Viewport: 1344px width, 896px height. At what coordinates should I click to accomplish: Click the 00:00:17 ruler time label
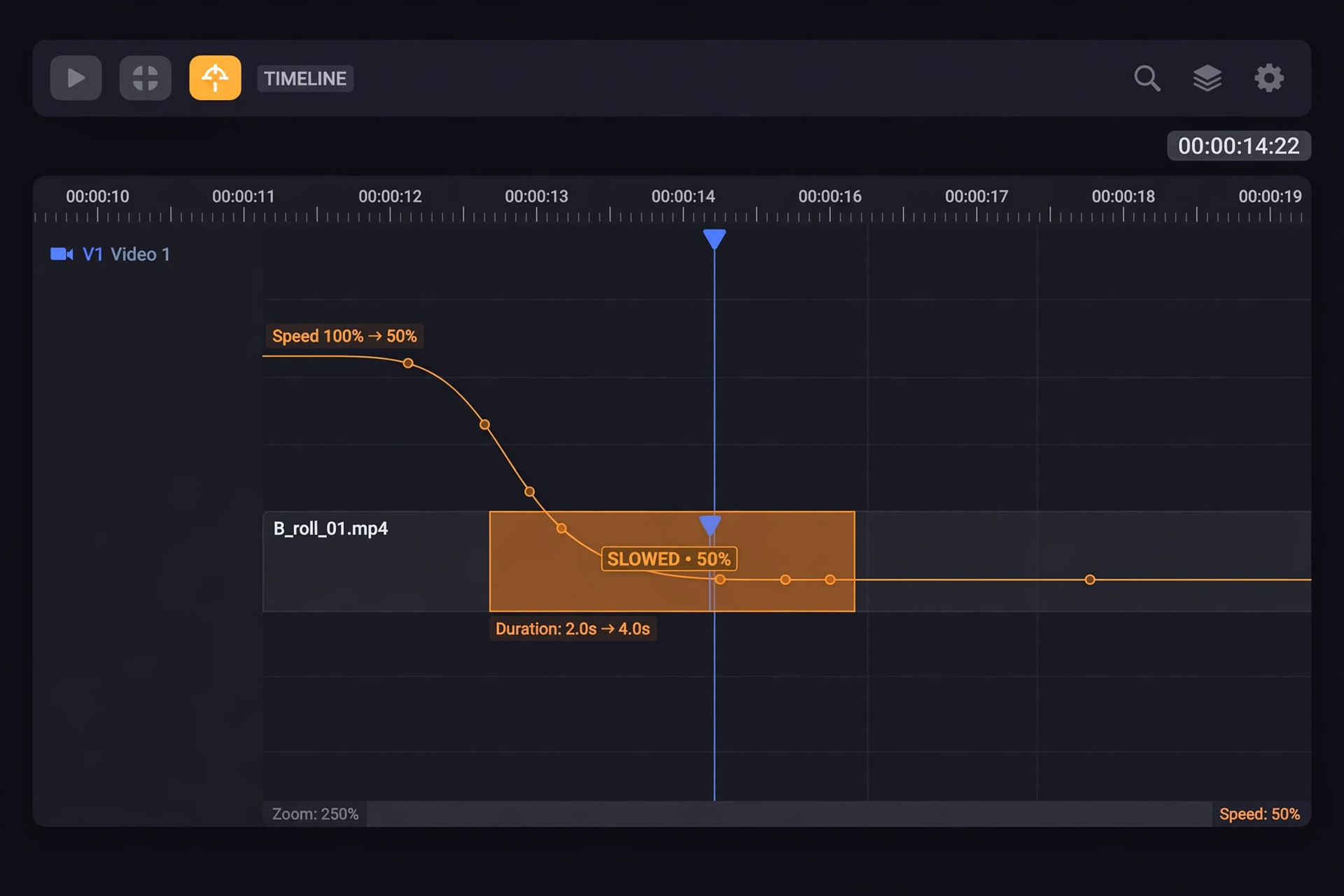pyautogui.click(x=976, y=197)
